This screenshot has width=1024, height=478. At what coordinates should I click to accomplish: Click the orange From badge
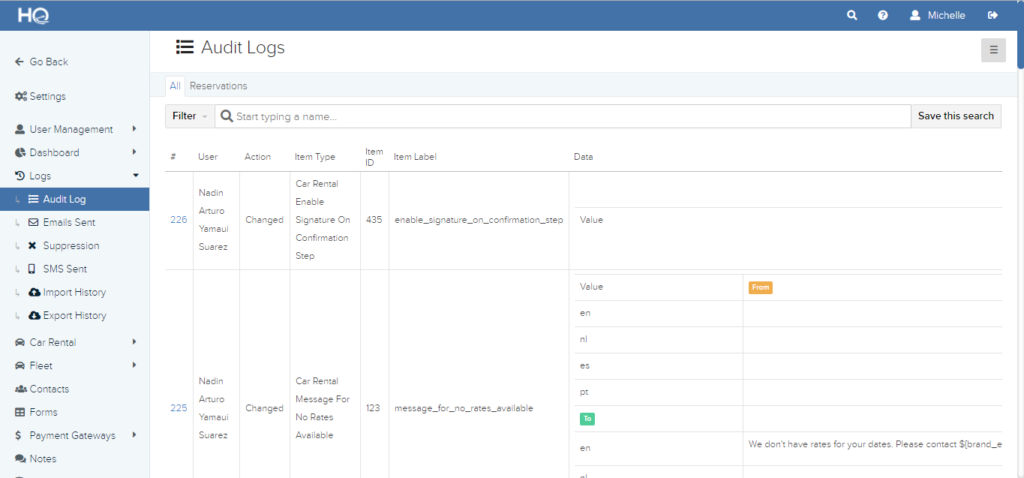coord(761,287)
